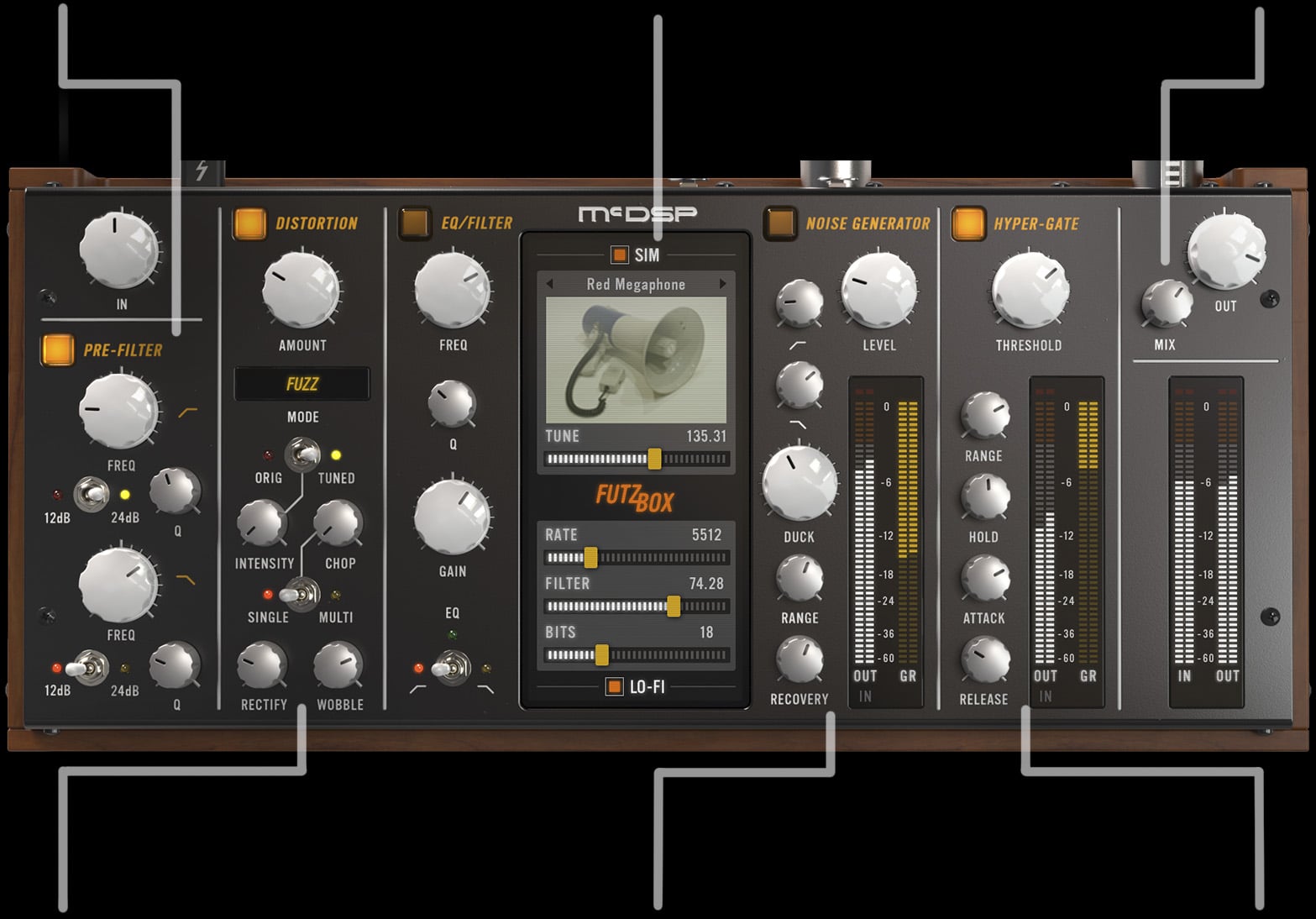Click the Hyper-Gate THRESHOLD knob
This screenshot has width=1316, height=919.
pos(1030,291)
